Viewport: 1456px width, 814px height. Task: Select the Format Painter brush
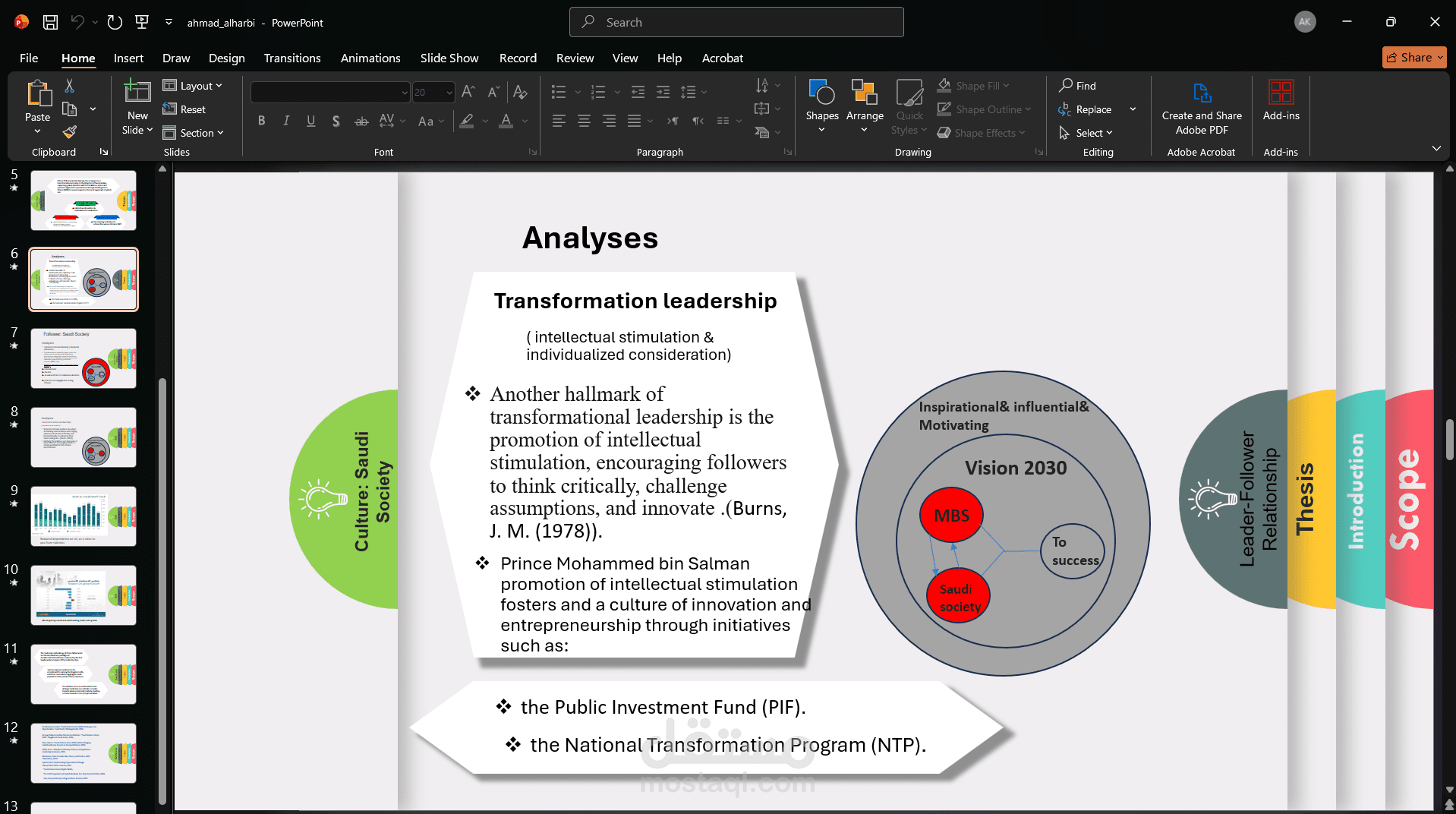[x=69, y=132]
